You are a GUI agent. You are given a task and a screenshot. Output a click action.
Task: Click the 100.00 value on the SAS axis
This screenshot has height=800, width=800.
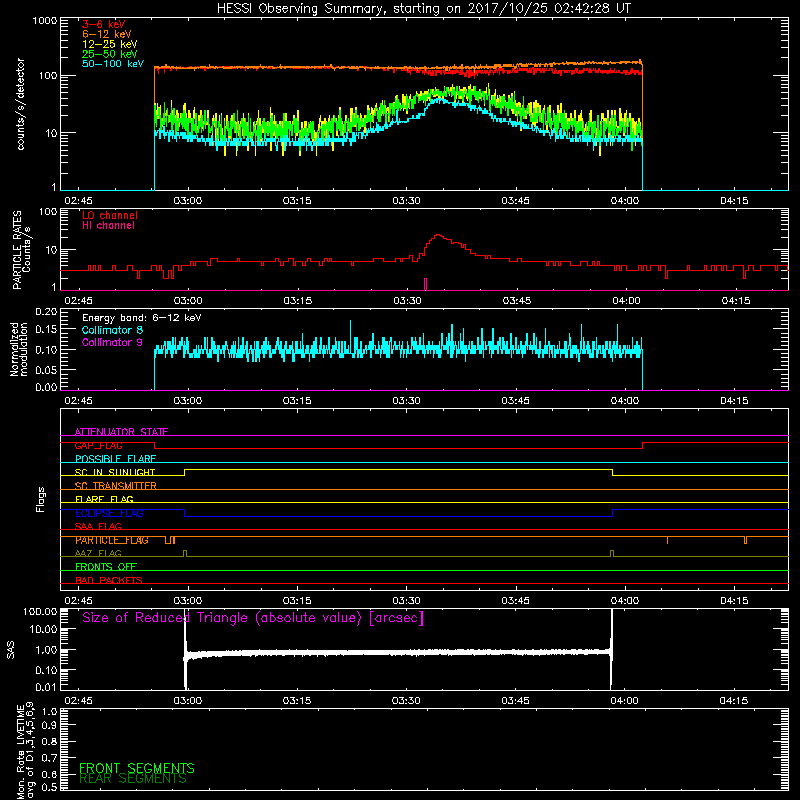[40, 611]
